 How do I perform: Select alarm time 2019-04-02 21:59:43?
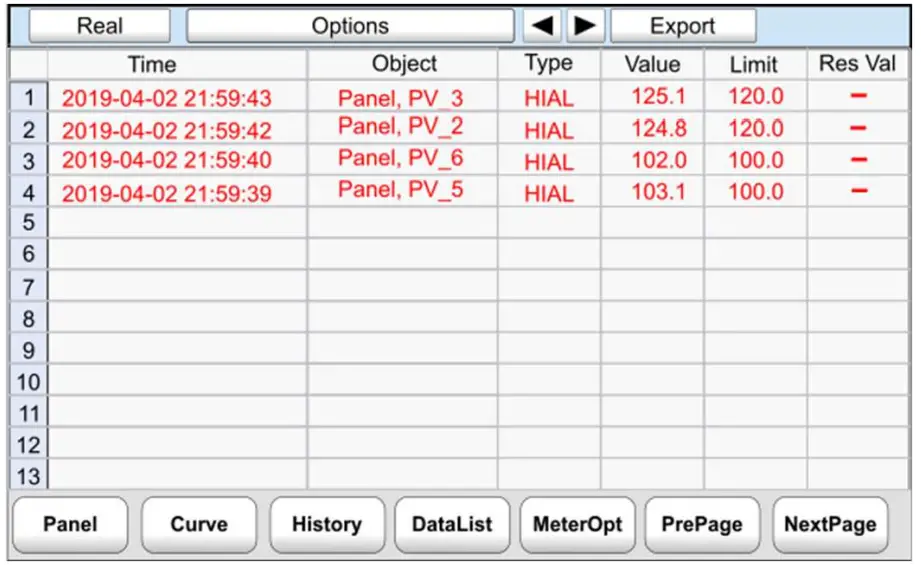[x=167, y=98]
